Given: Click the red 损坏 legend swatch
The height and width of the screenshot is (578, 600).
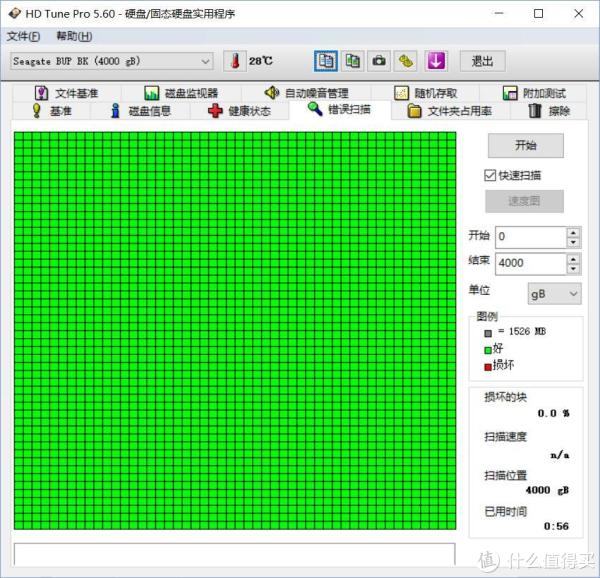Looking at the screenshot, I should click(488, 367).
